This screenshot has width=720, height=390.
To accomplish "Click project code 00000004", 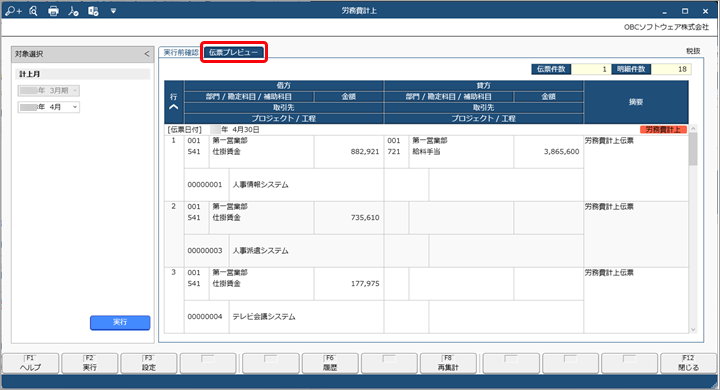I will 205,317.
